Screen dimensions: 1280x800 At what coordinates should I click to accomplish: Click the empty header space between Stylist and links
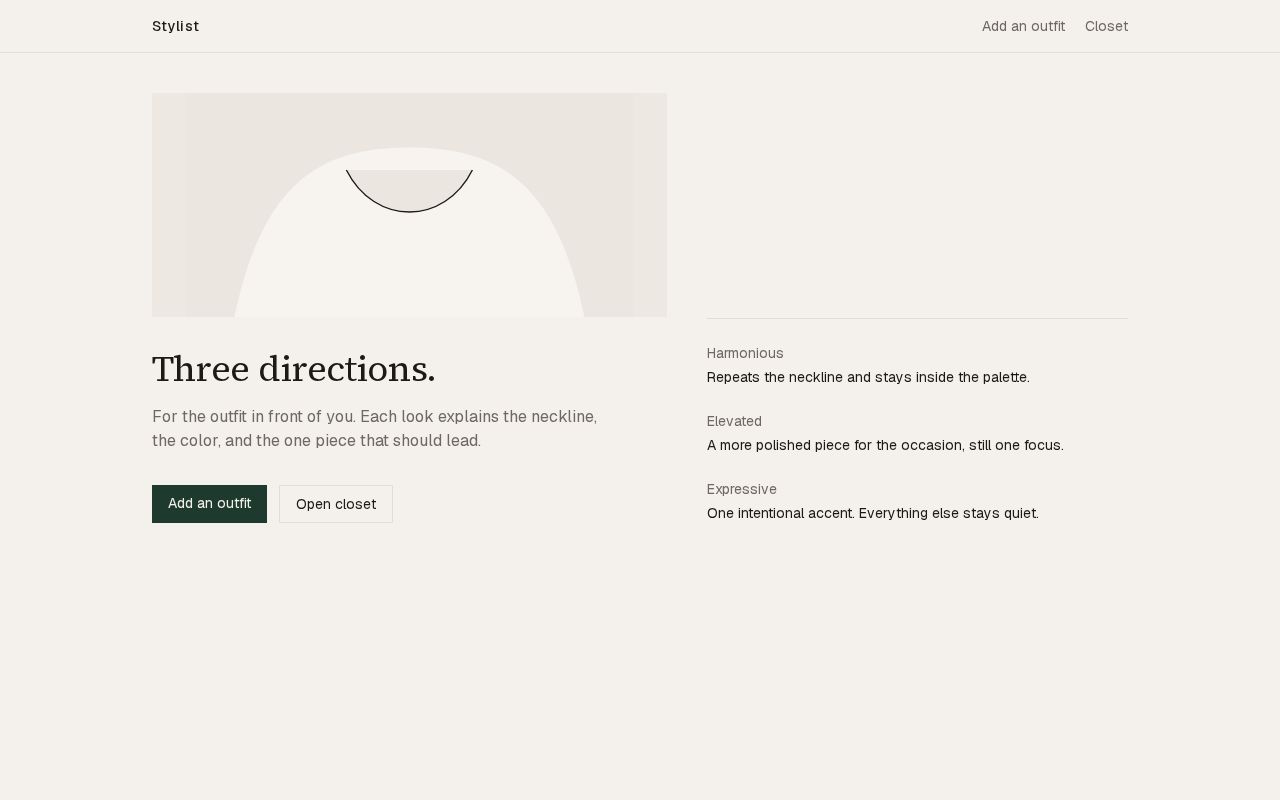(x=590, y=26)
